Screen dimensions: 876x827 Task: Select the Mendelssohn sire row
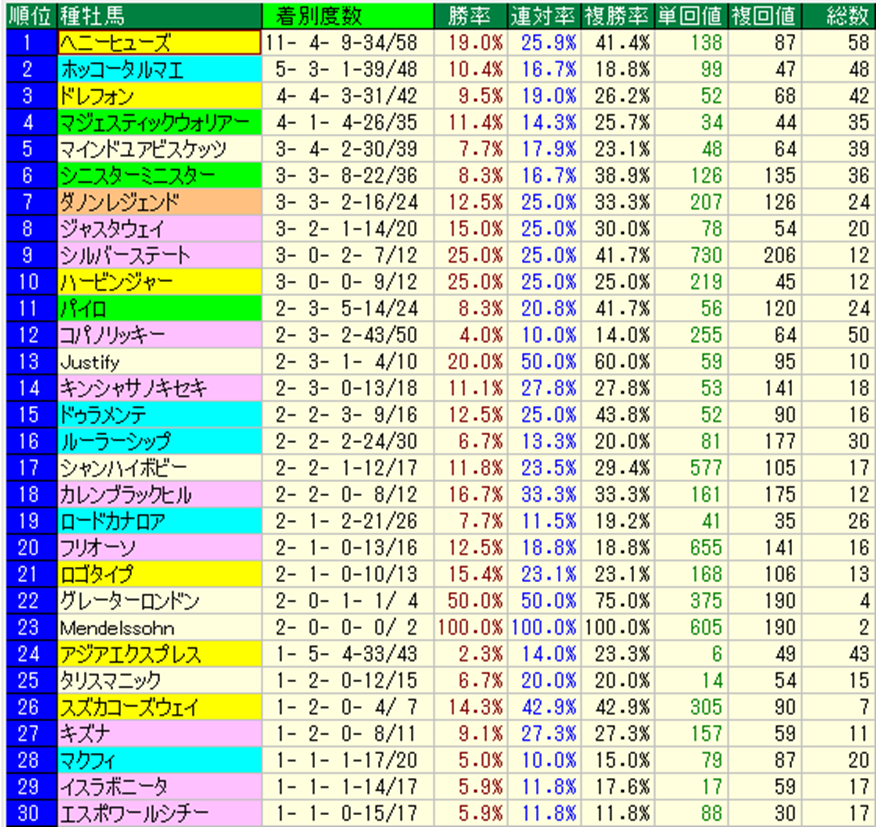(x=160, y=628)
